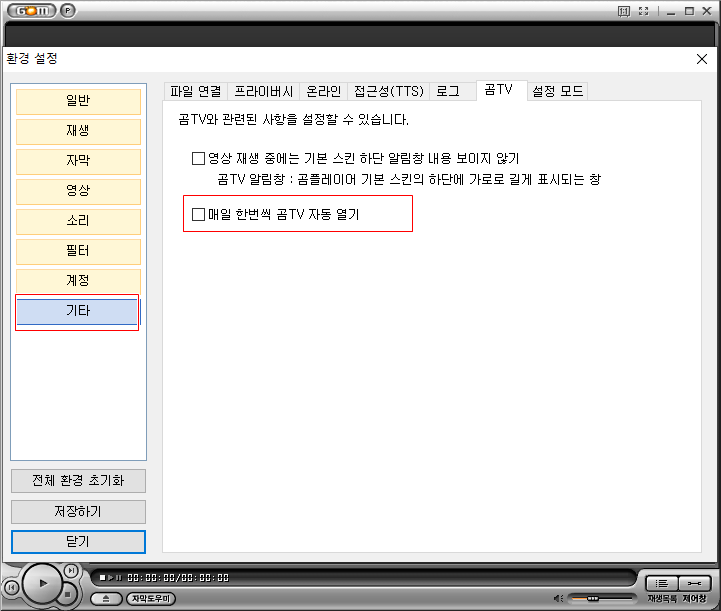Select the 재생 settings category
721x611 pixels.
pos(78,131)
